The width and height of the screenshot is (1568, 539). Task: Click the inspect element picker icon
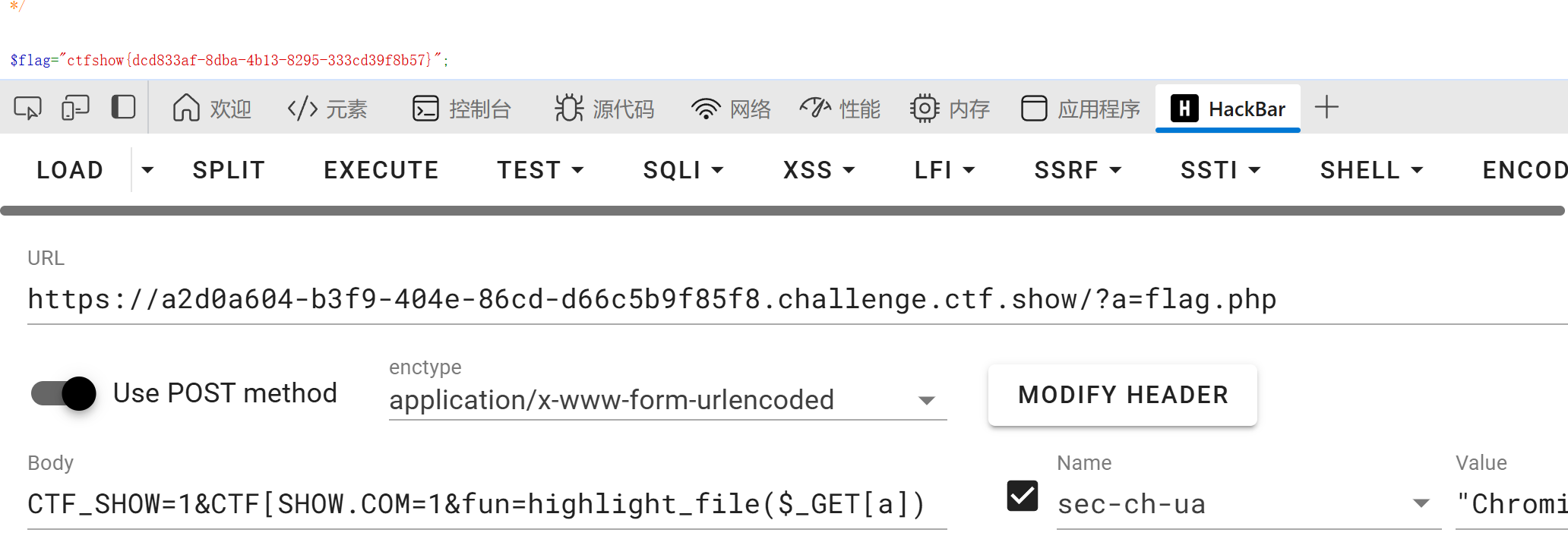click(x=27, y=109)
